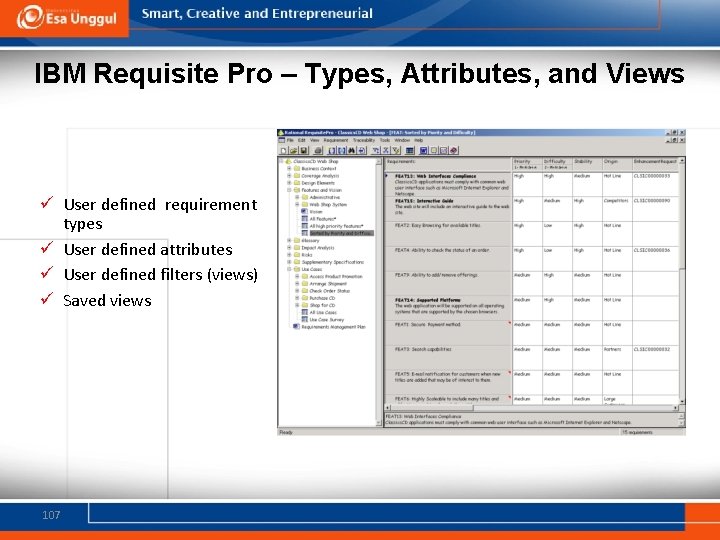
Task: Click the blue document toolbar icon
Action: [423, 150]
